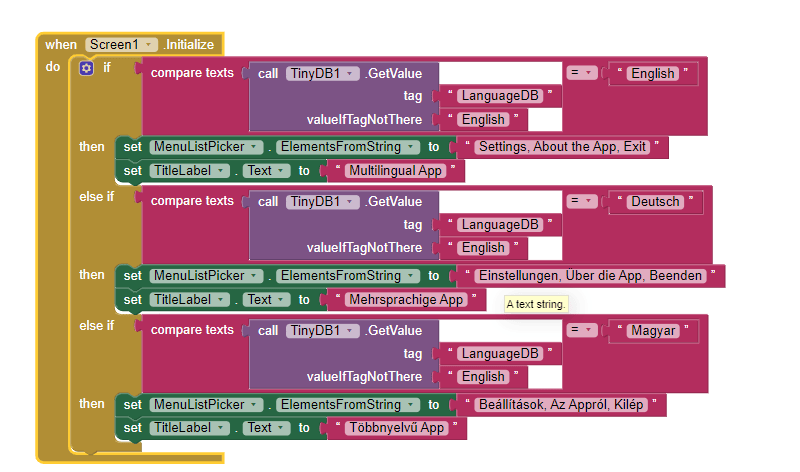Select LanguageDB tag string in the first condition
This screenshot has height=472, width=800.
[500, 96]
